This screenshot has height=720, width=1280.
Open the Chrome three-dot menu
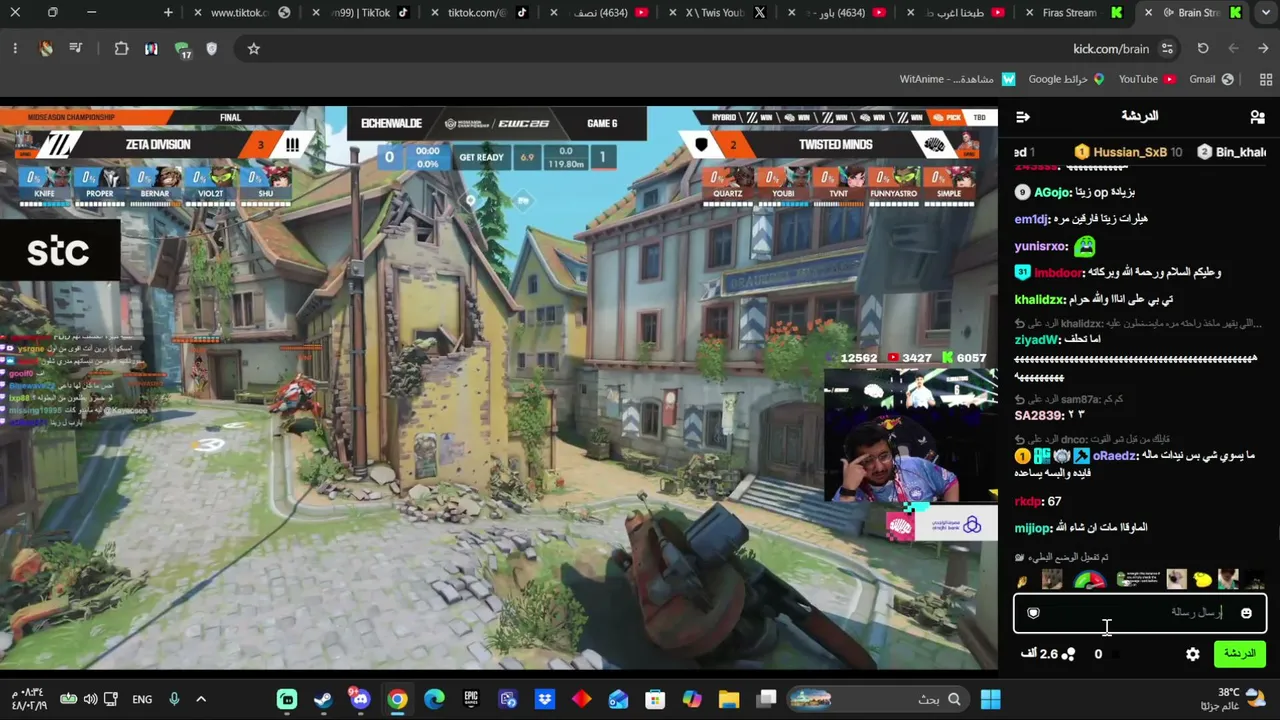tap(15, 48)
